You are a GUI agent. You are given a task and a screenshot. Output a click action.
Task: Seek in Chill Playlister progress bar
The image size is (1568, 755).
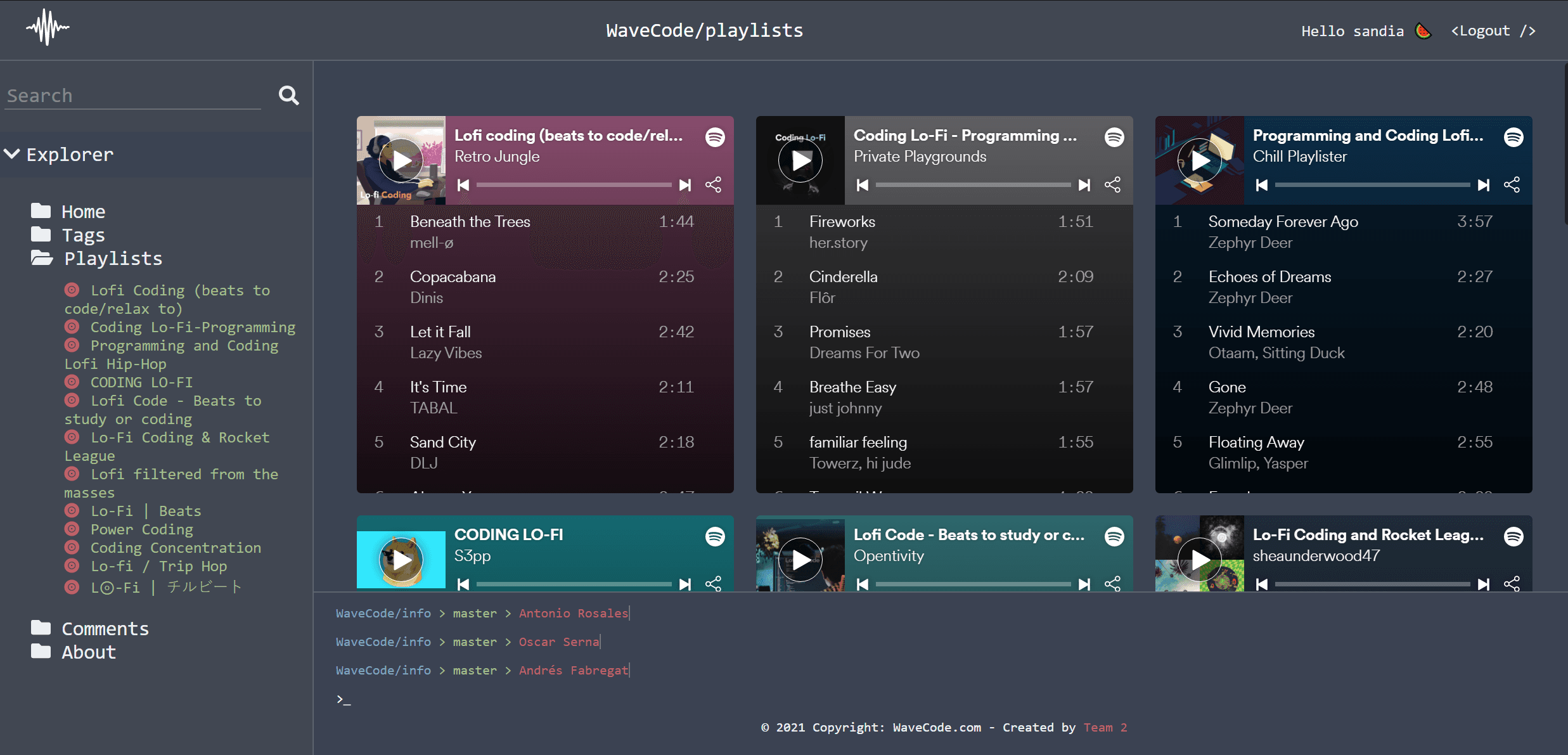click(1373, 184)
